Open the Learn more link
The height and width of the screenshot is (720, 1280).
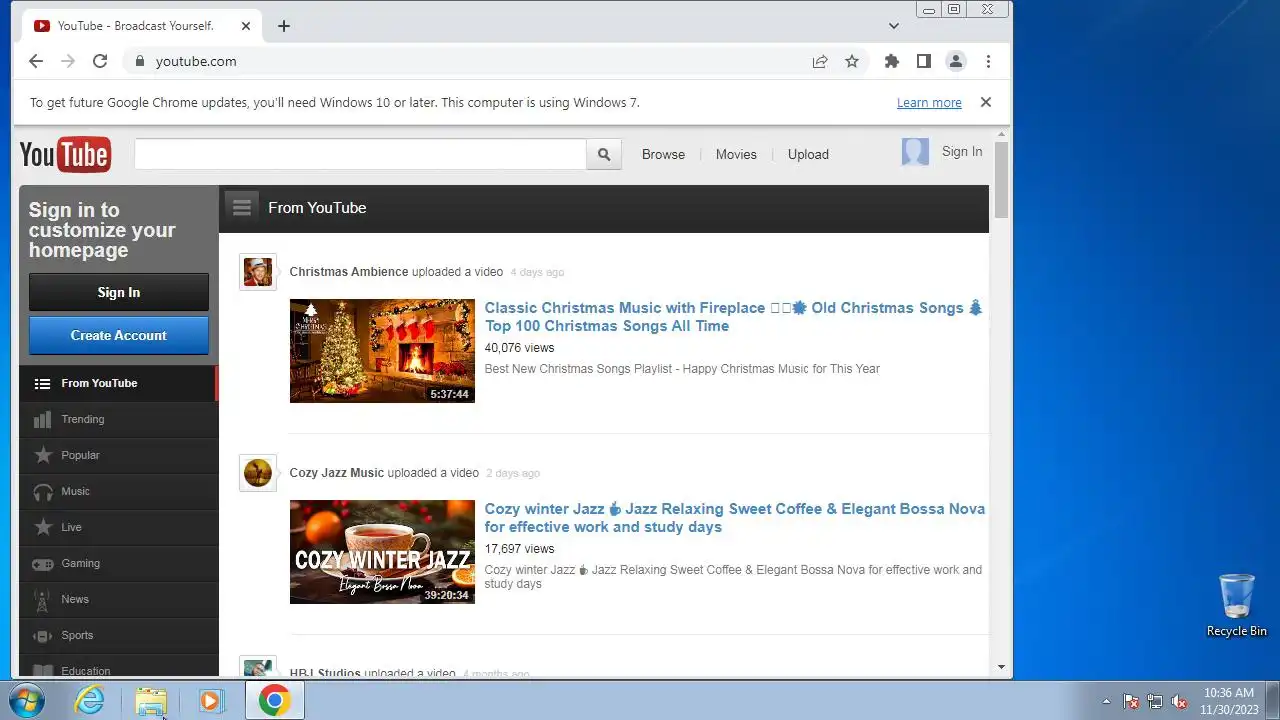pyautogui.click(x=929, y=102)
